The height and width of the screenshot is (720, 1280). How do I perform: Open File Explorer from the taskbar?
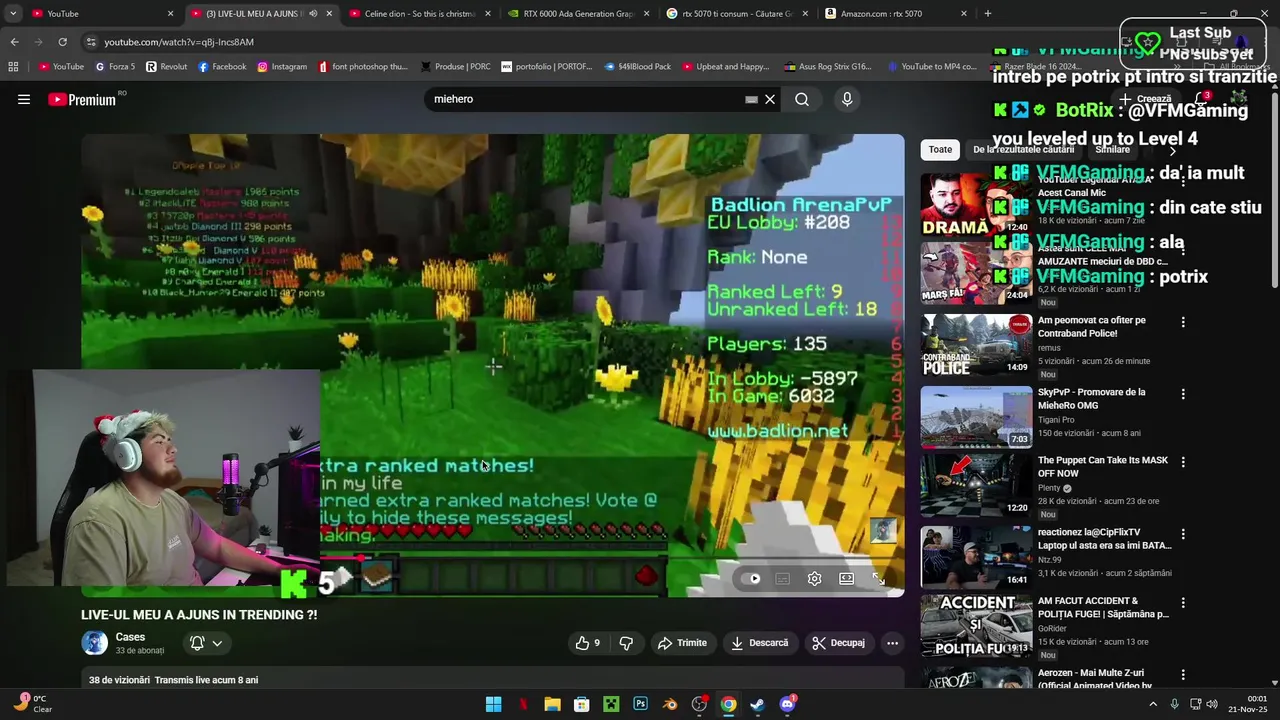[552, 705]
